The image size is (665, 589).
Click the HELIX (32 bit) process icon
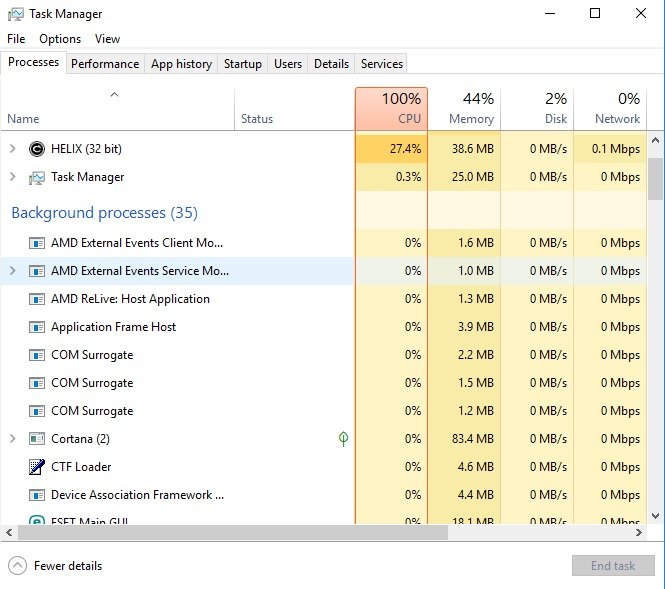point(37,149)
